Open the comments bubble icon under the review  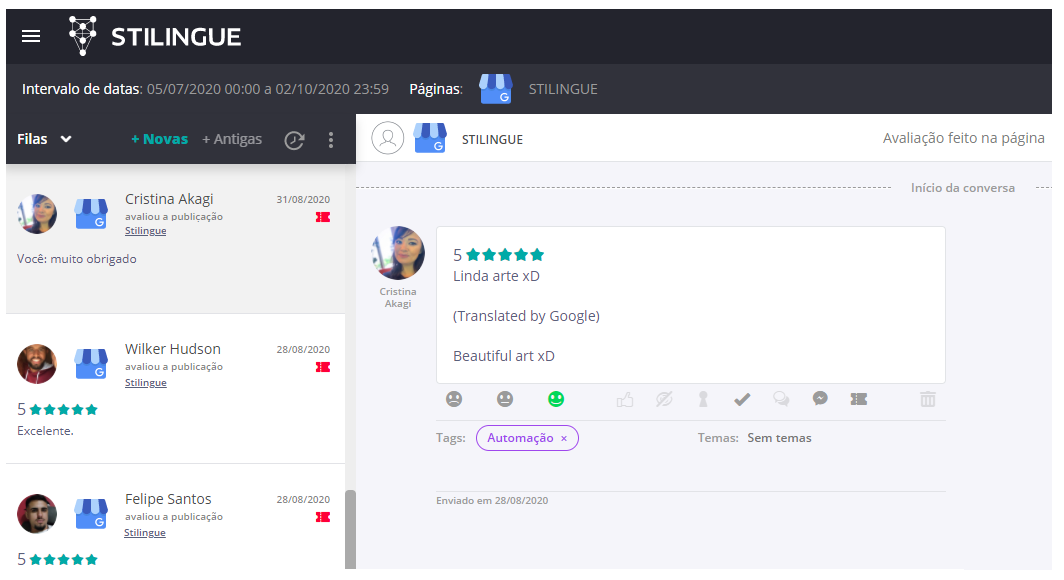(x=781, y=399)
